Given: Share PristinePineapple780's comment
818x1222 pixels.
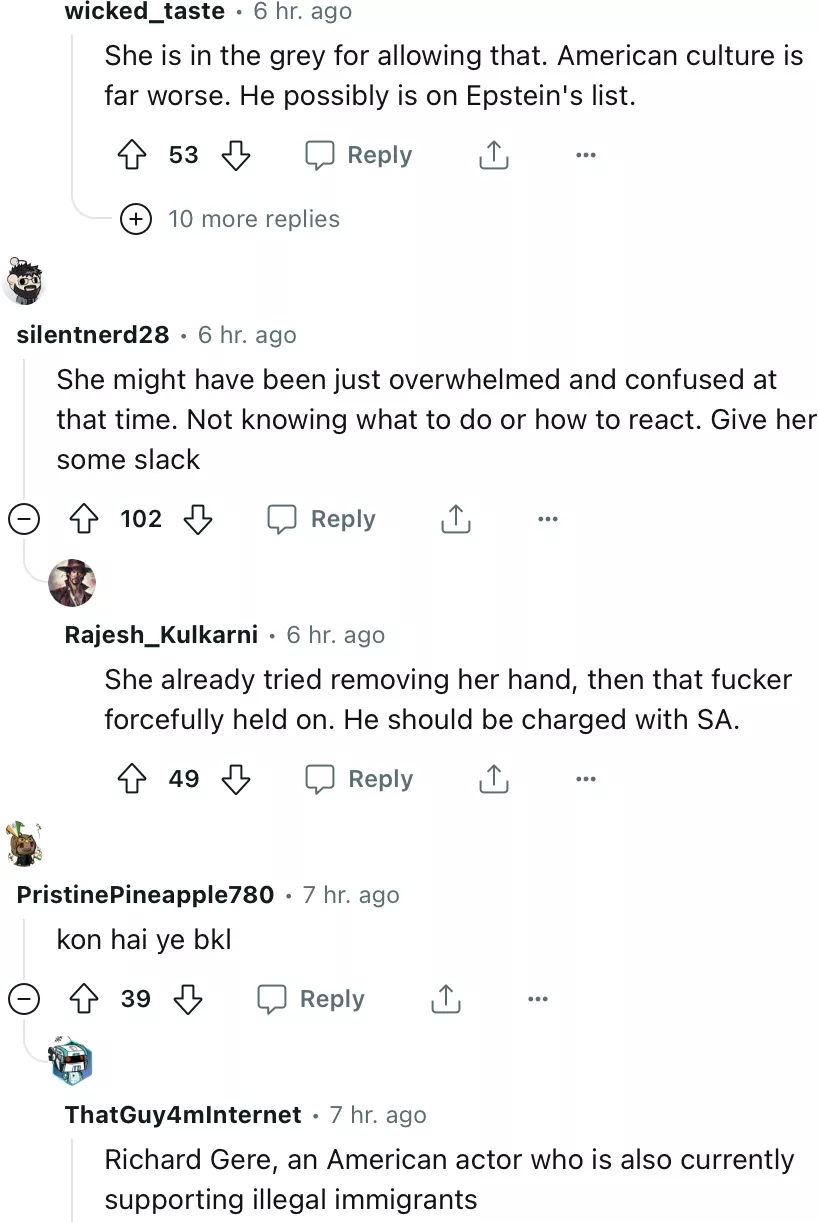Looking at the screenshot, I should pyautogui.click(x=445, y=999).
